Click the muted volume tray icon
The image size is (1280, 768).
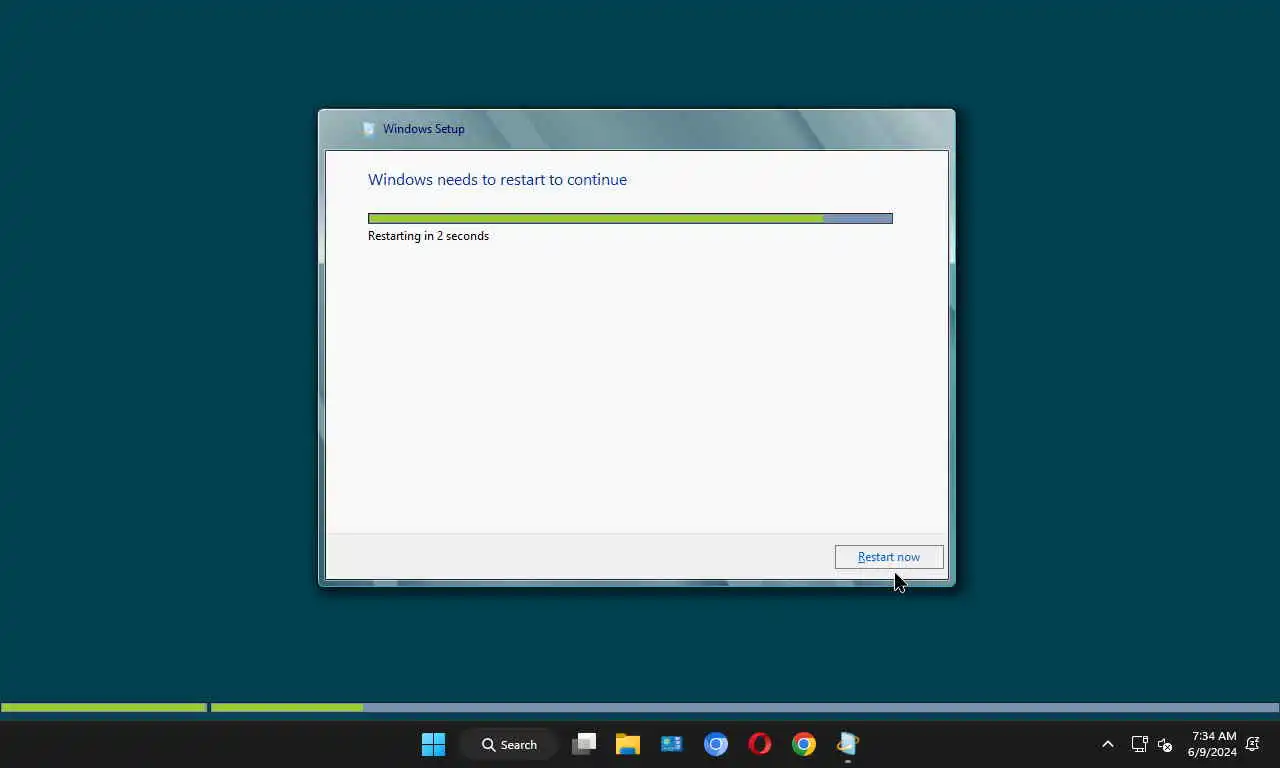click(x=1165, y=744)
